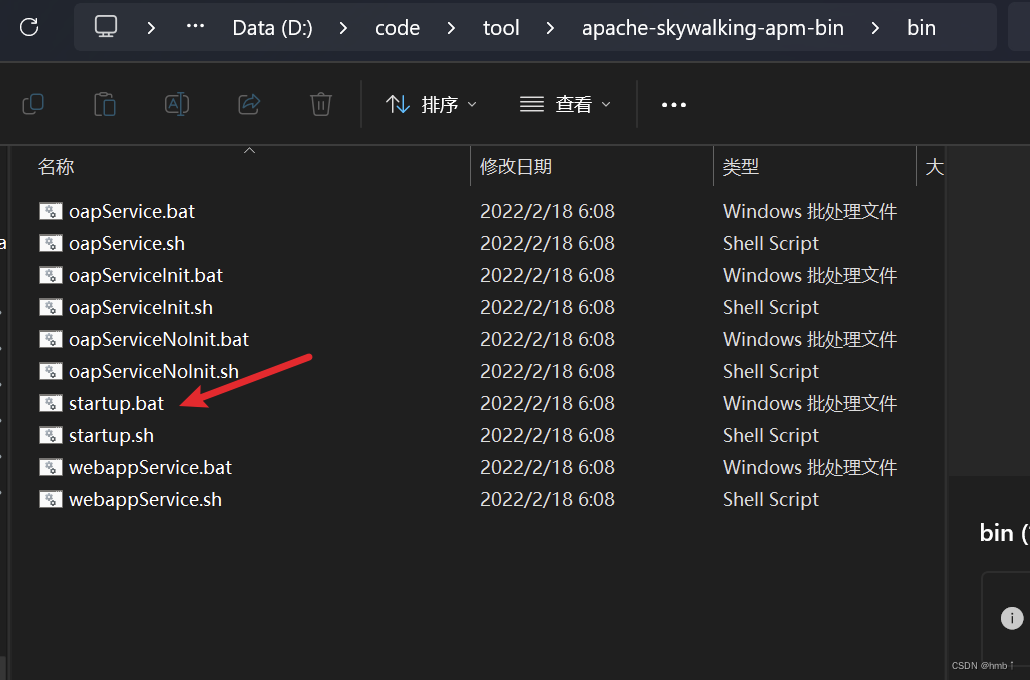Image resolution: width=1030 pixels, height=680 pixels.
Task: Click the oapService.bat file icon
Action: tap(51, 211)
